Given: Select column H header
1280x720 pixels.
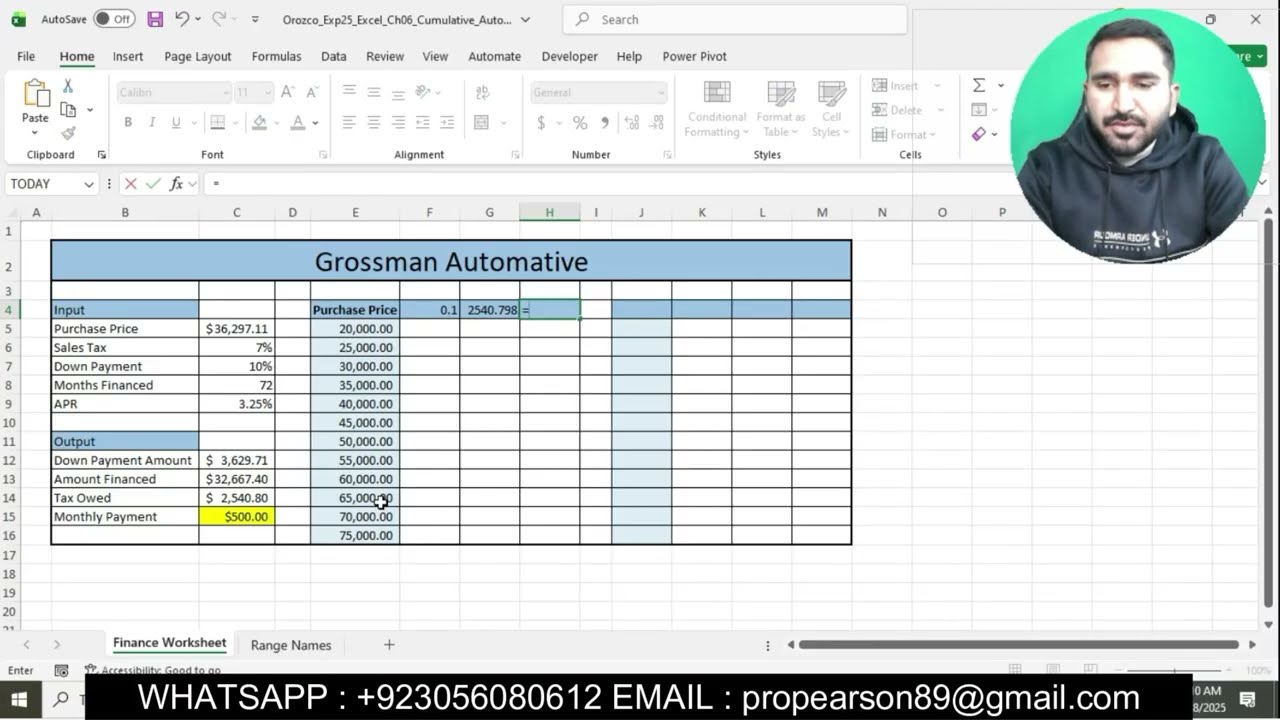Looking at the screenshot, I should [549, 212].
